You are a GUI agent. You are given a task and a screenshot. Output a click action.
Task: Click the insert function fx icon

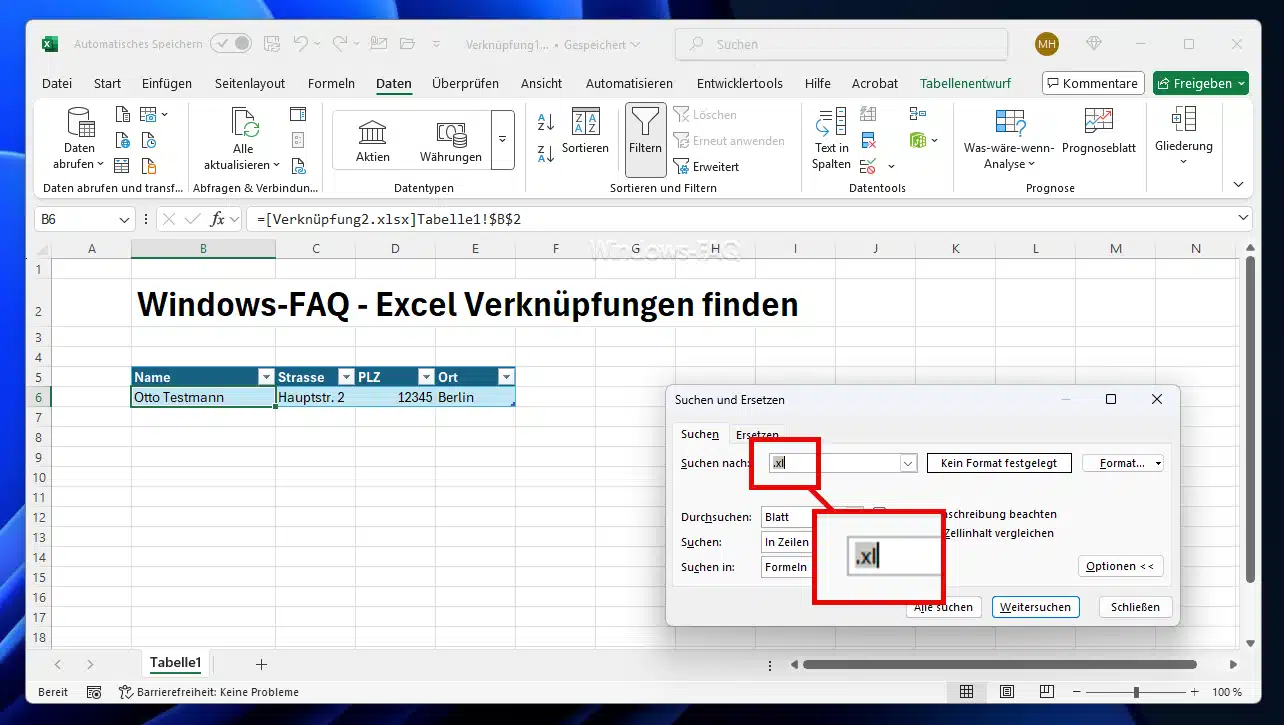[x=218, y=219]
